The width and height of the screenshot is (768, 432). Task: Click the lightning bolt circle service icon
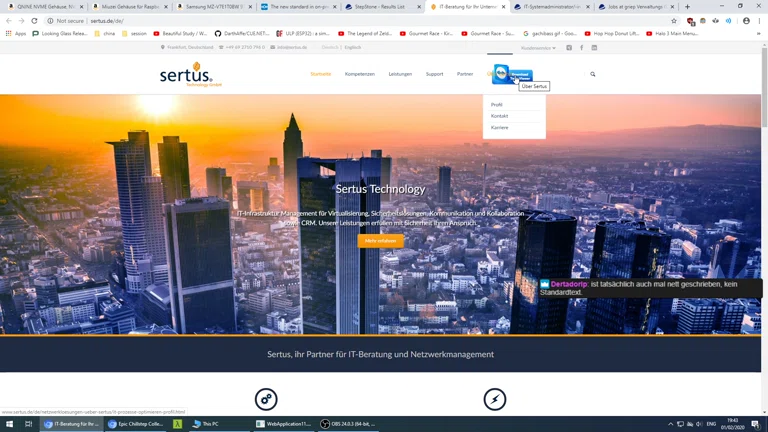[495, 399]
